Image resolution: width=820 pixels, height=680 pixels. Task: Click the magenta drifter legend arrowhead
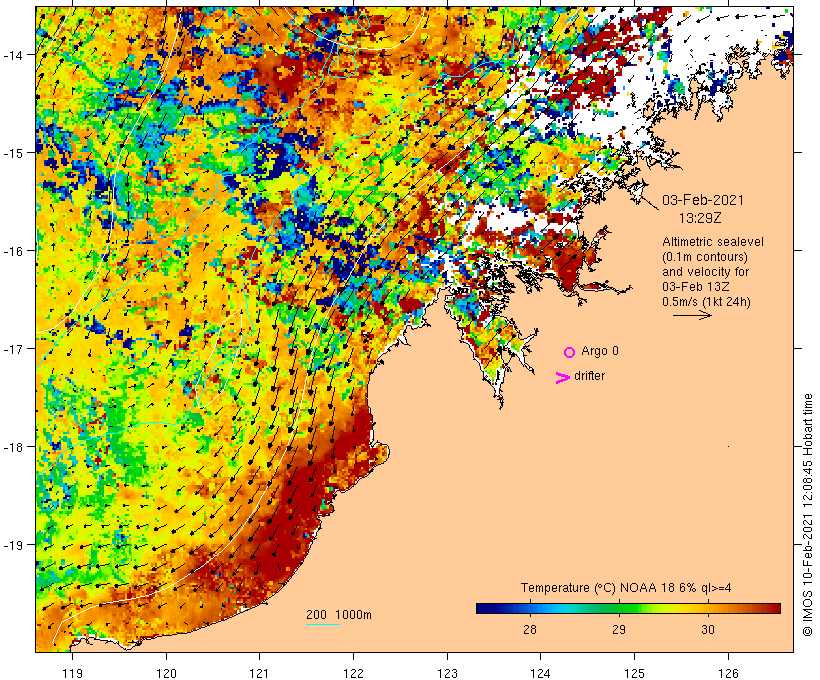point(563,378)
